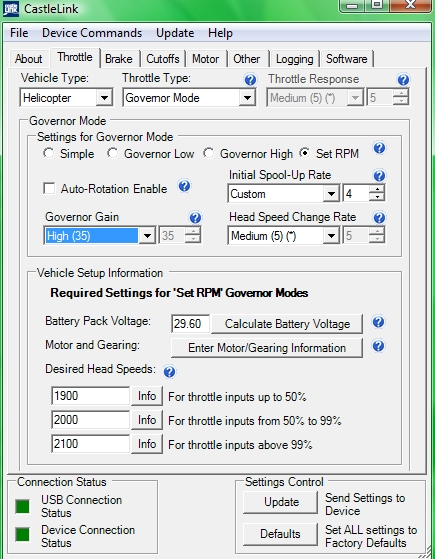The height and width of the screenshot is (559, 435).
Task: Show help for Head Speed Change Rate
Action: point(379,217)
